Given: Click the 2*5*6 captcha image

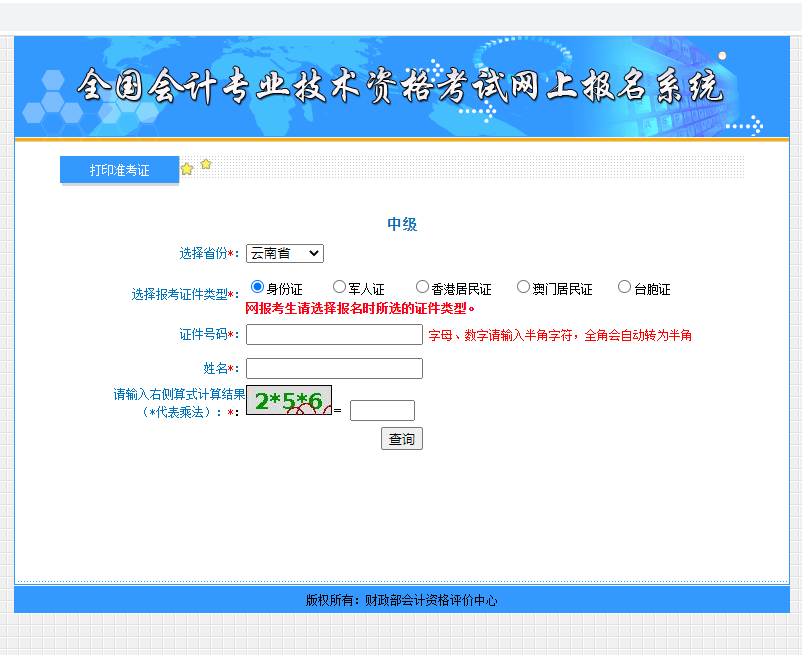Looking at the screenshot, I should click(x=289, y=401).
